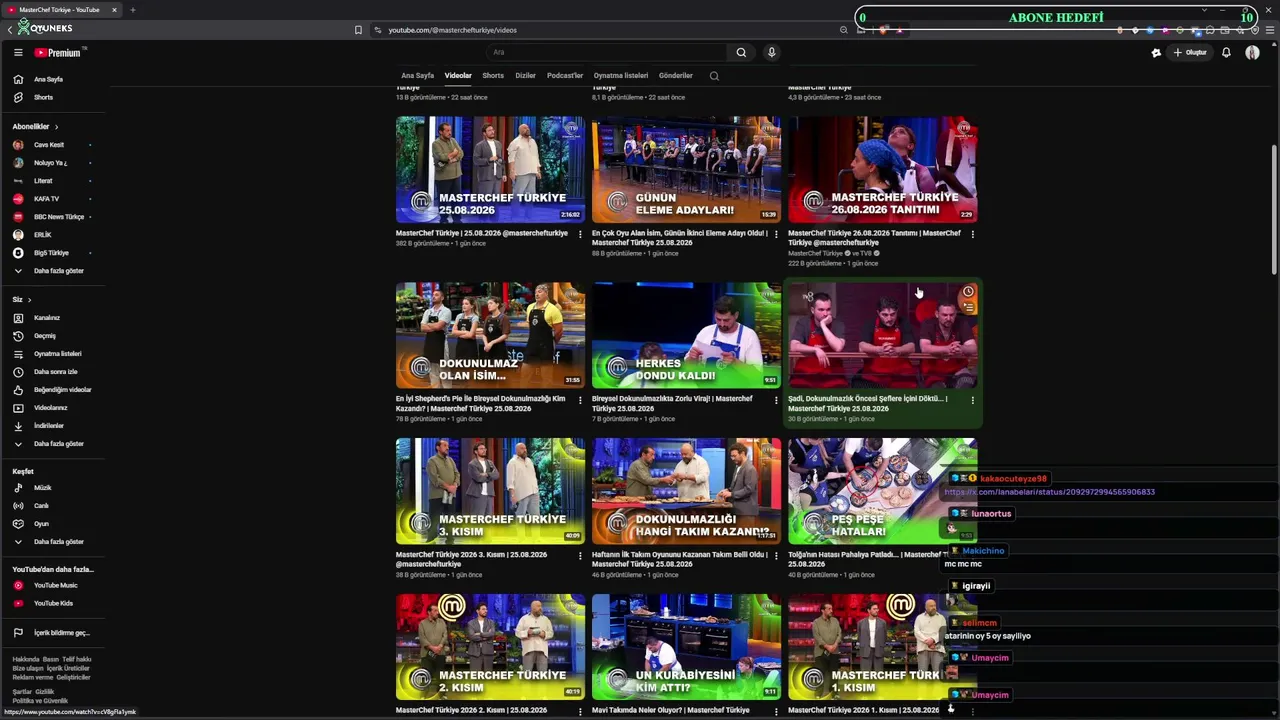This screenshot has height=720, width=1280.
Task: Browse Müzik in the Keşfet section
Action: point(55,488)
